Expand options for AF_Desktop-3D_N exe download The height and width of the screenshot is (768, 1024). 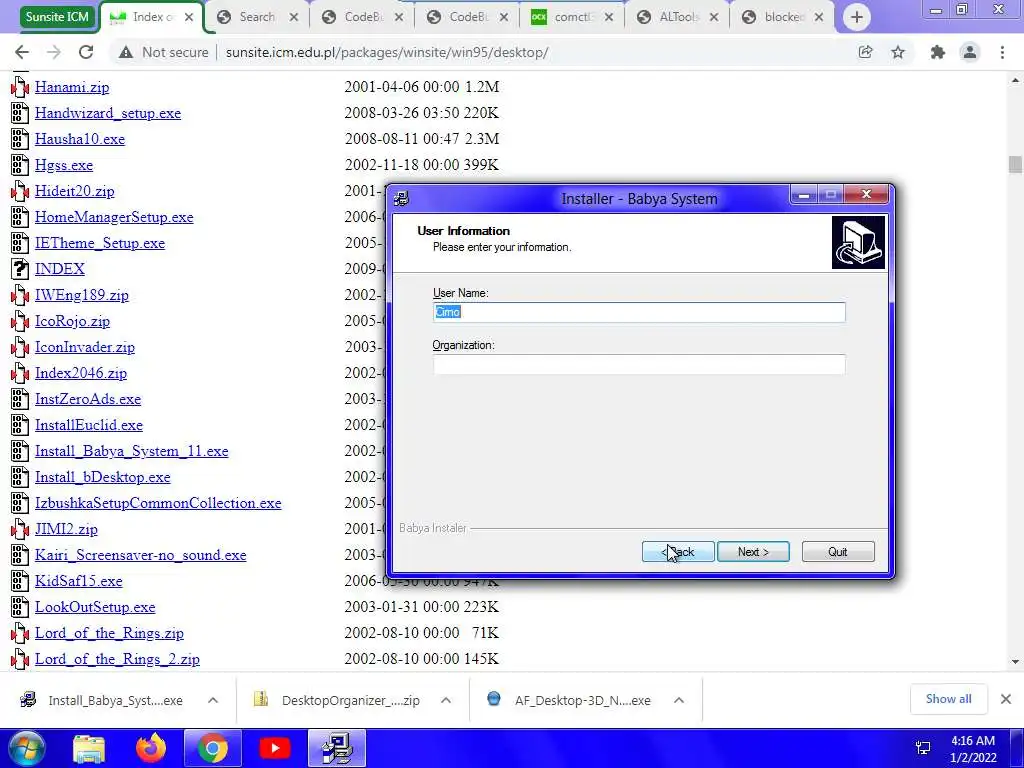coord(679,700)
